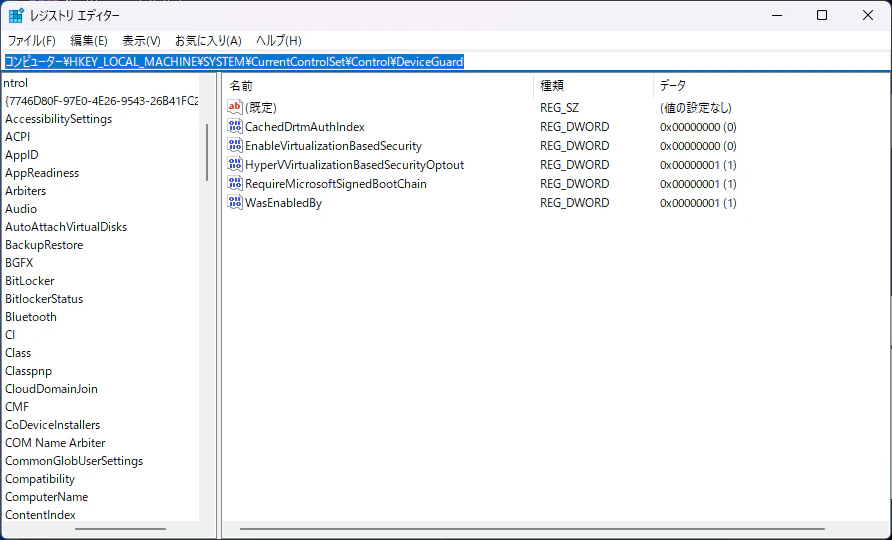
Task: Select the {7746D80F-97E0-4E26... key in tree
Action: [102, 101]
